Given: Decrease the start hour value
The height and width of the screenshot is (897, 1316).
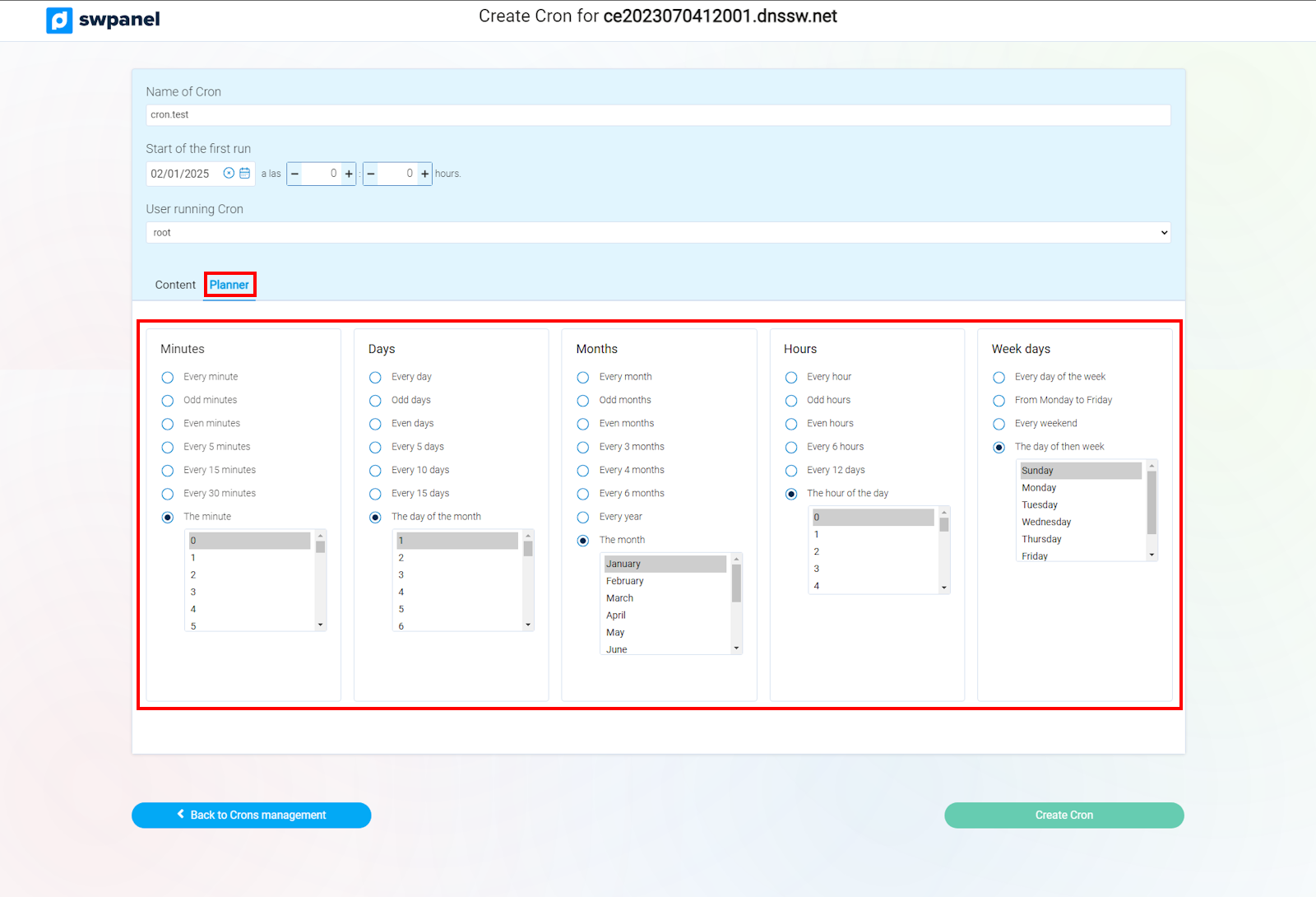Looking at the screenshot, I should 295,174.
